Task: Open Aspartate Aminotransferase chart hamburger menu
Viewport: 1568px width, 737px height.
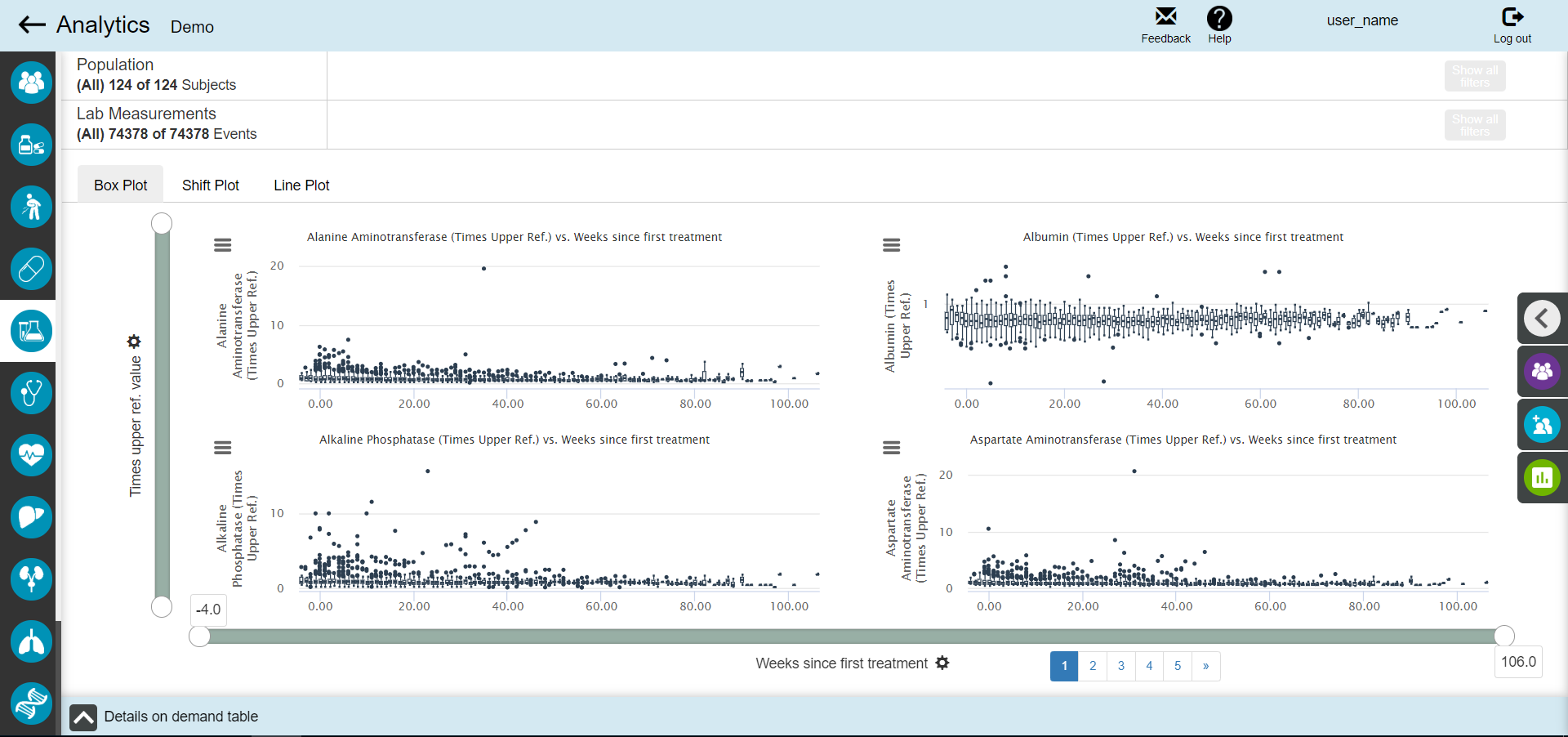Action: pyautogui.click(x=892, y=448)
